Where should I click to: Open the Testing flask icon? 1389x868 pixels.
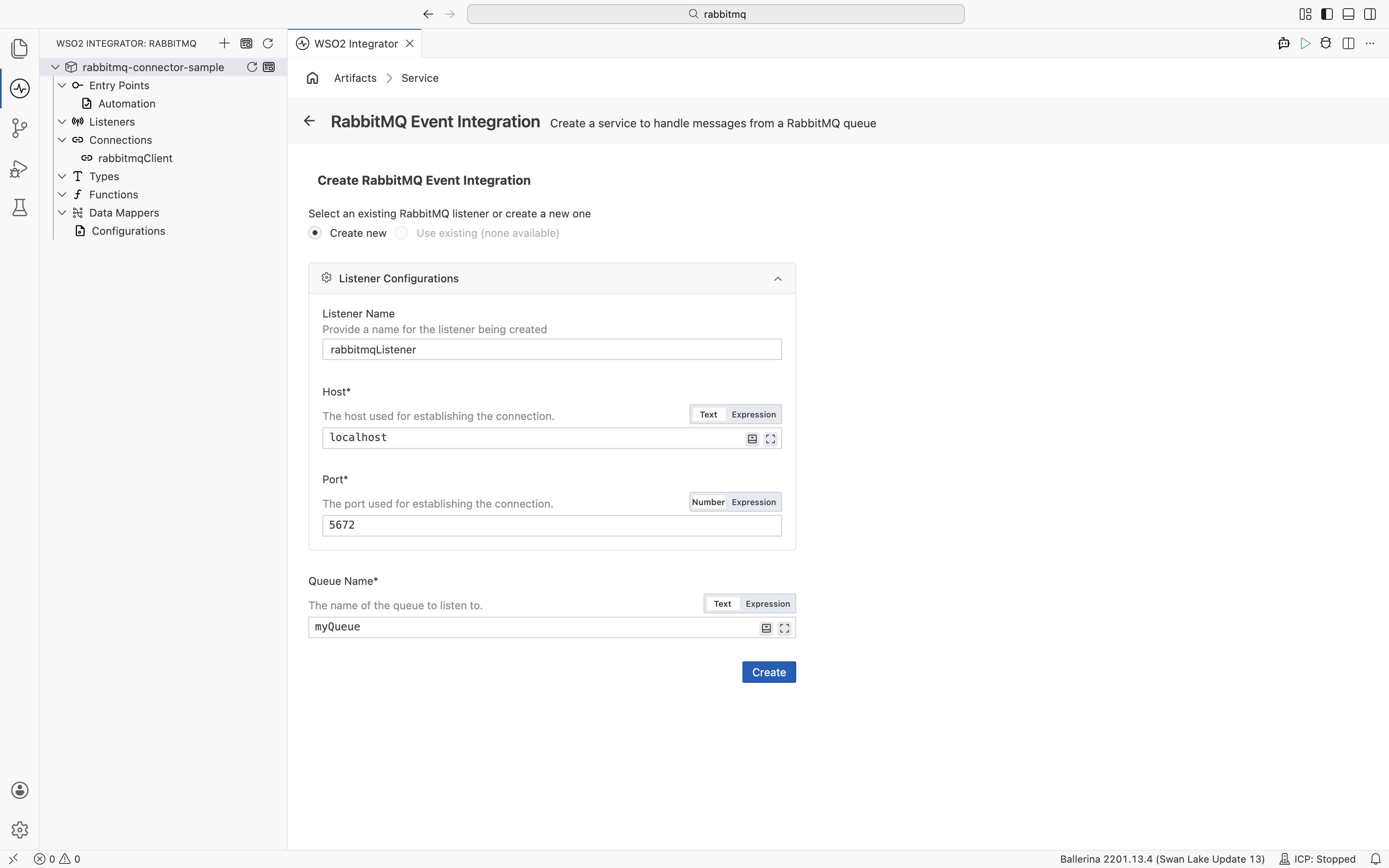pos(19,207)
